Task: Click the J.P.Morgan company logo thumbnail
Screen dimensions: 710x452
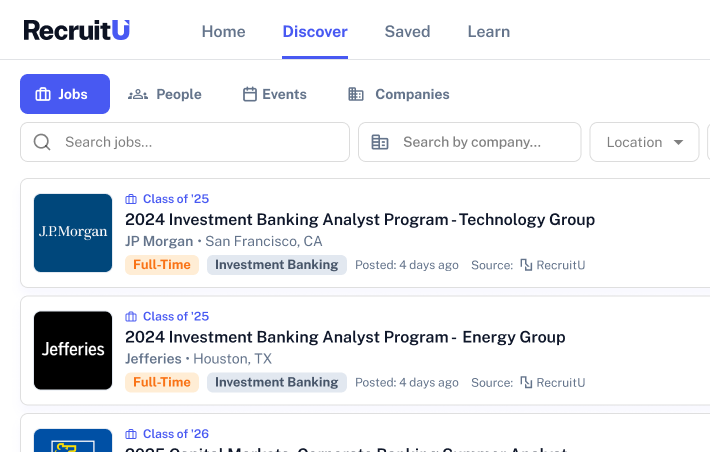Action: (73, 233)
